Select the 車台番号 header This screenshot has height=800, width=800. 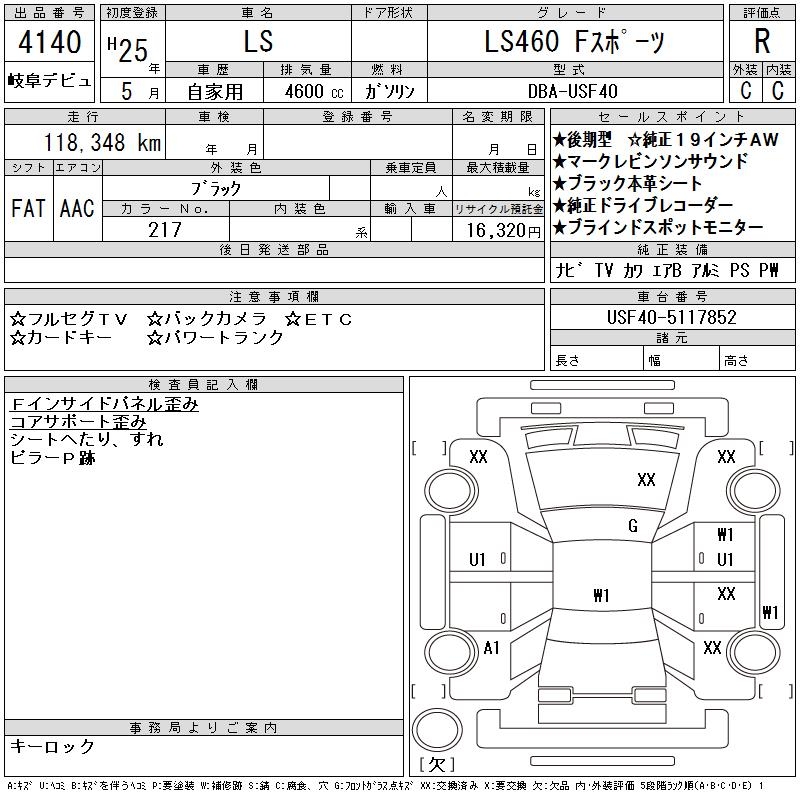tap(672, 296)
